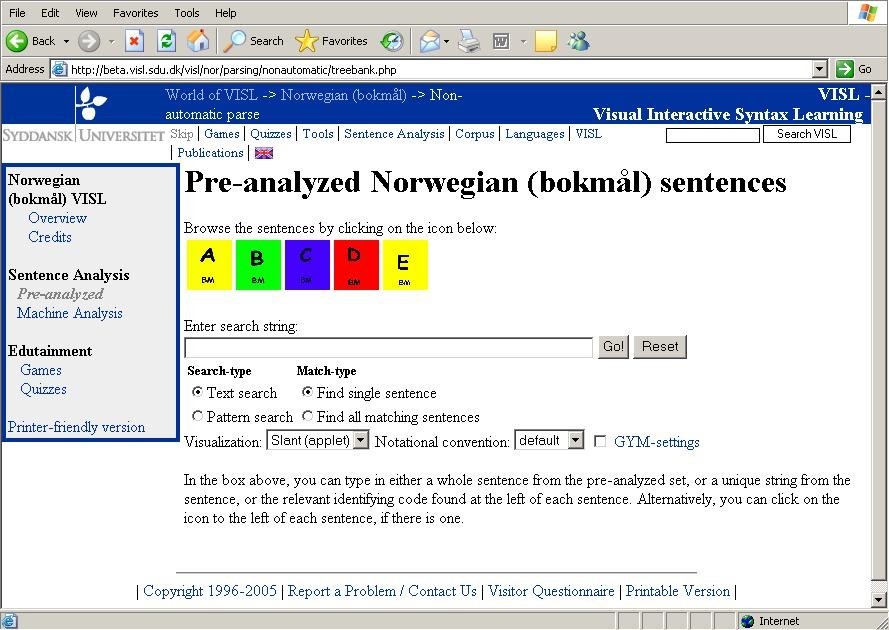The height and width of the screenshot is (630, 889).
Task: Click the Enter search string text field
Action: coord(388,347)
